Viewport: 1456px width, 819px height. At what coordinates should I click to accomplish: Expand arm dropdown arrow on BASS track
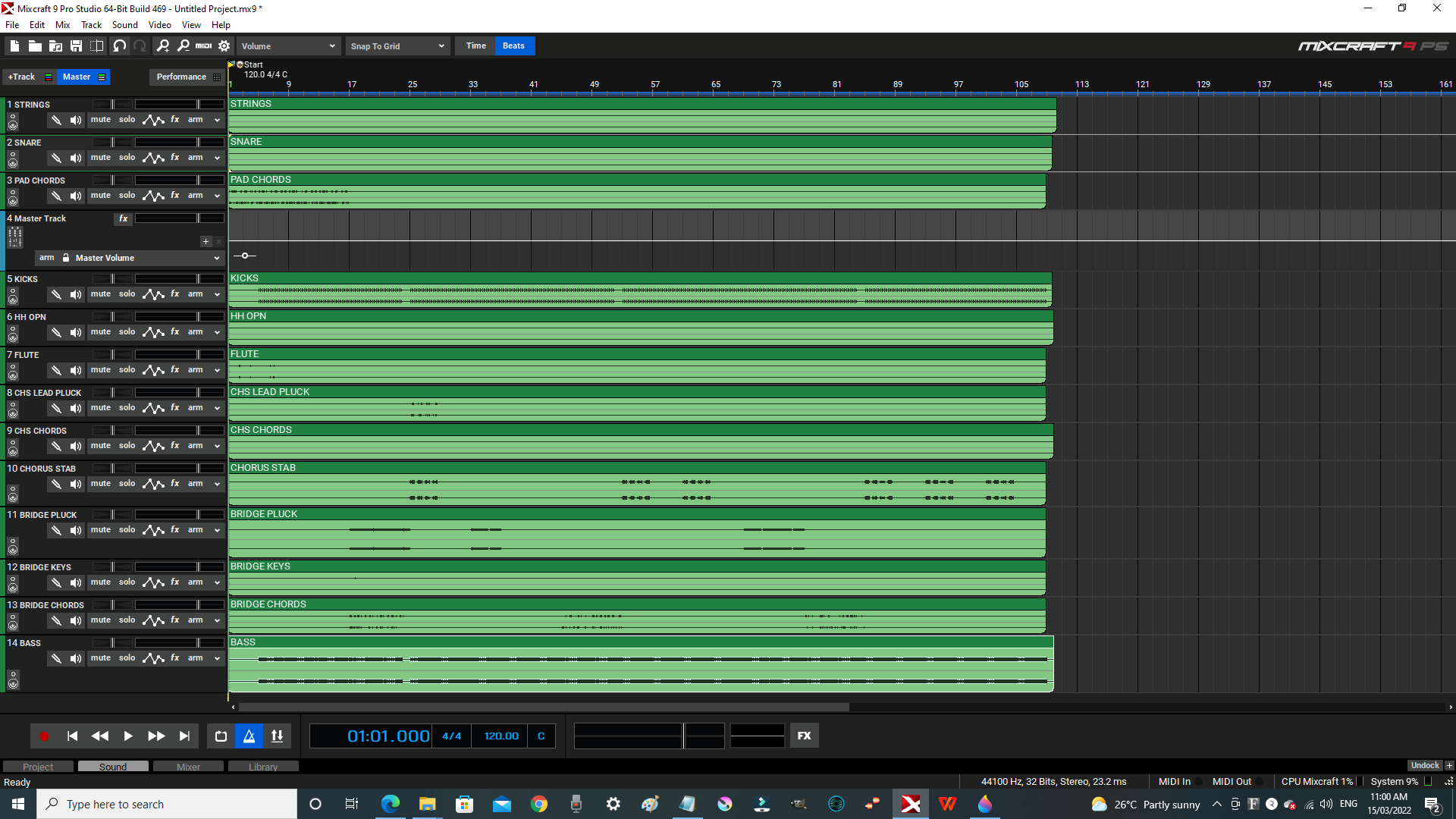pyautogui.click(x=217, y=659)
